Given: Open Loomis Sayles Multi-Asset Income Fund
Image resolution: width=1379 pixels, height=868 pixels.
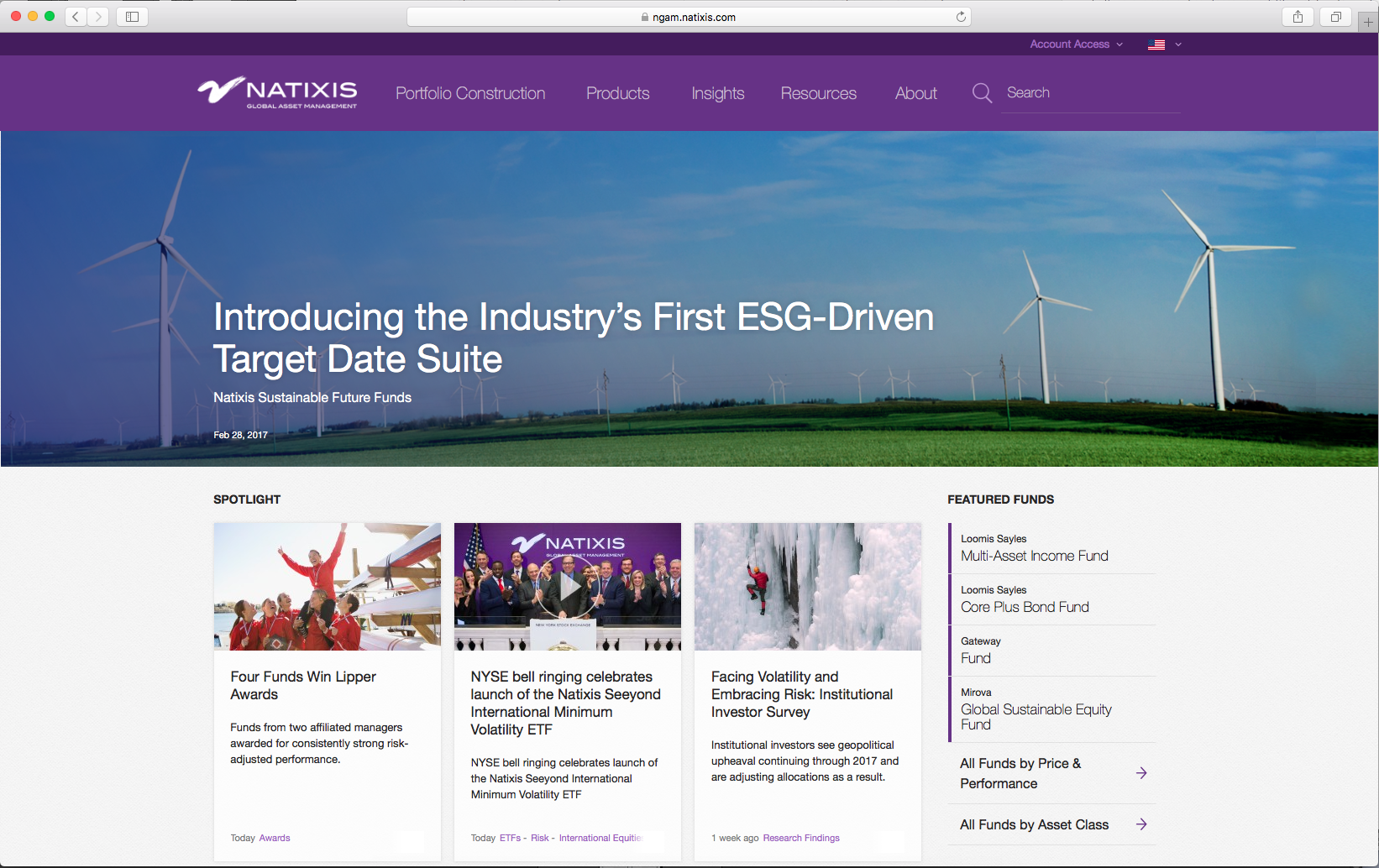Looking at the screenshot, I should coord(1052,548).
